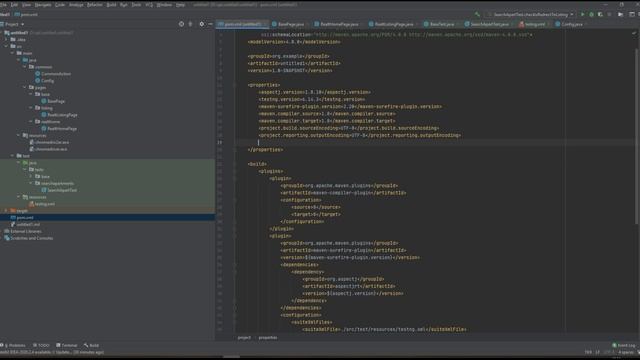
Task: Switch to BasePage.java tab
Action: [290, 24]
